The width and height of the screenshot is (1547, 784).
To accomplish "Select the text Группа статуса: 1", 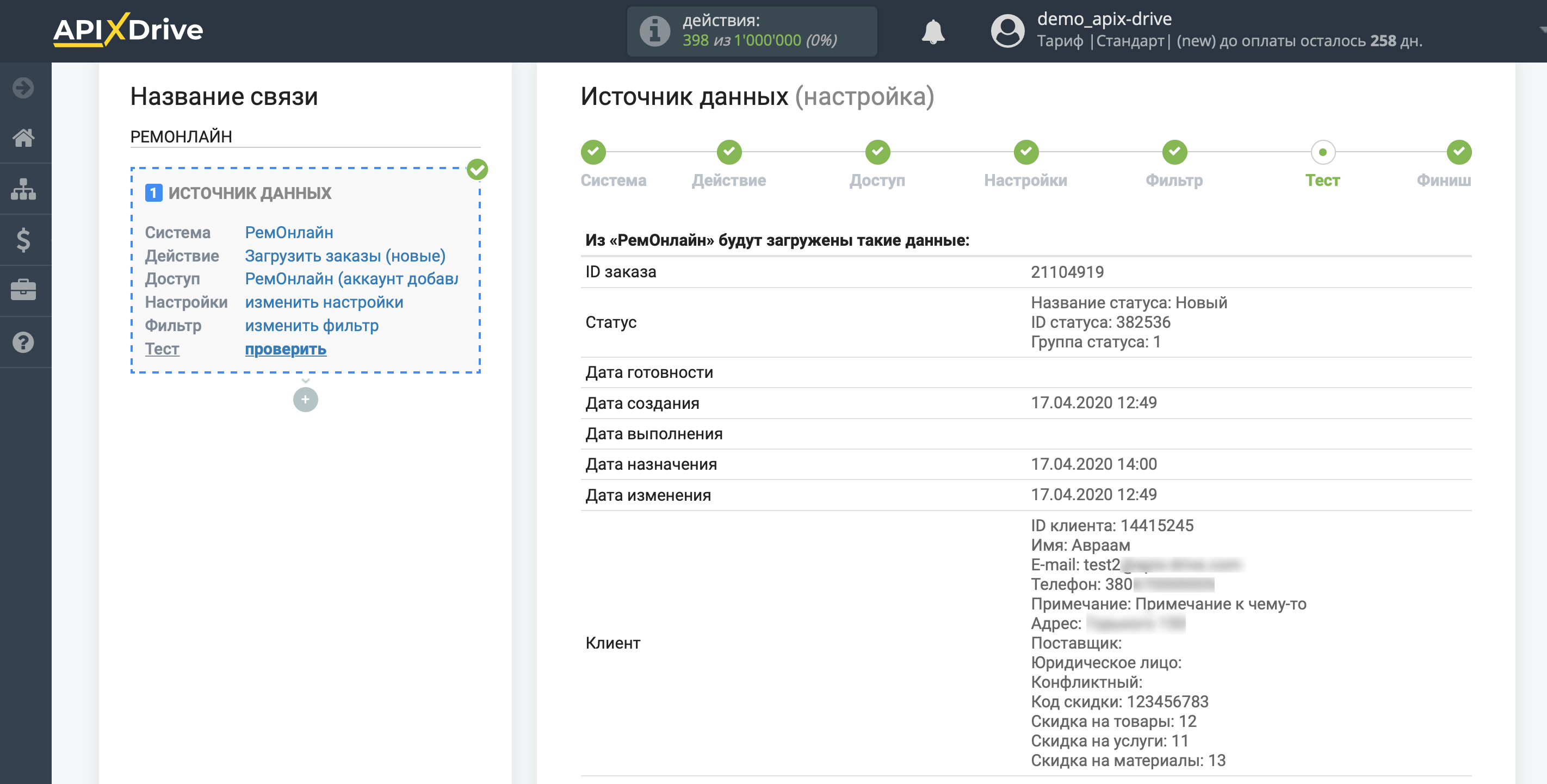I will pos(1096,342).
